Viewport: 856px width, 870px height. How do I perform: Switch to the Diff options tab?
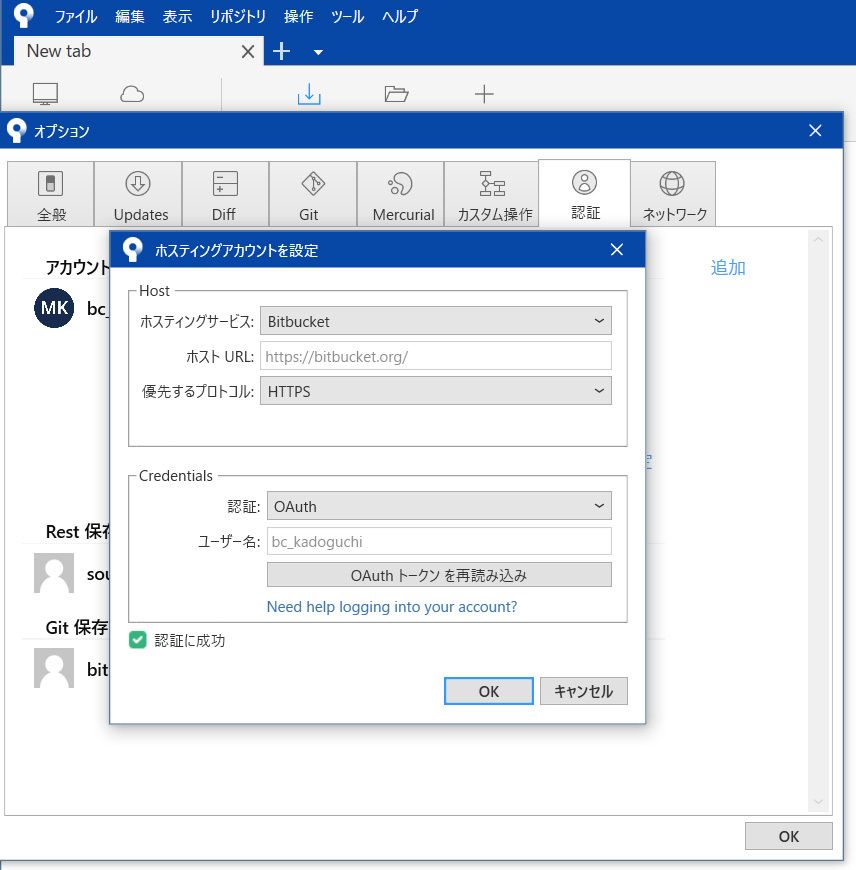coord(225,194)
